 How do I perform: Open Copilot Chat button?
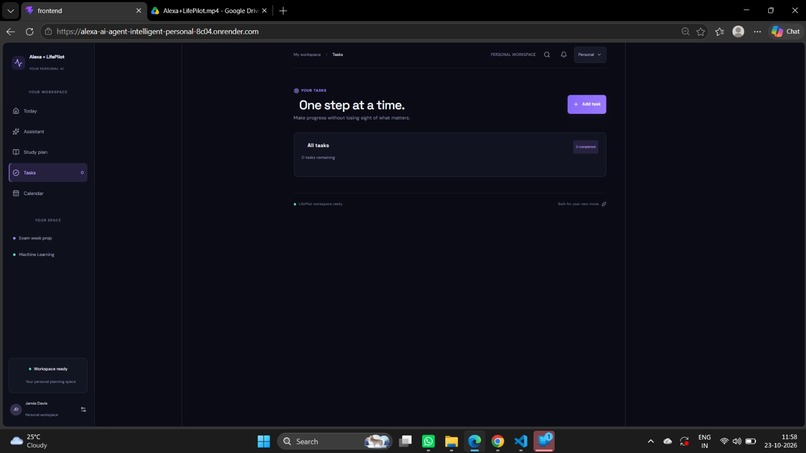coord(785,31)
